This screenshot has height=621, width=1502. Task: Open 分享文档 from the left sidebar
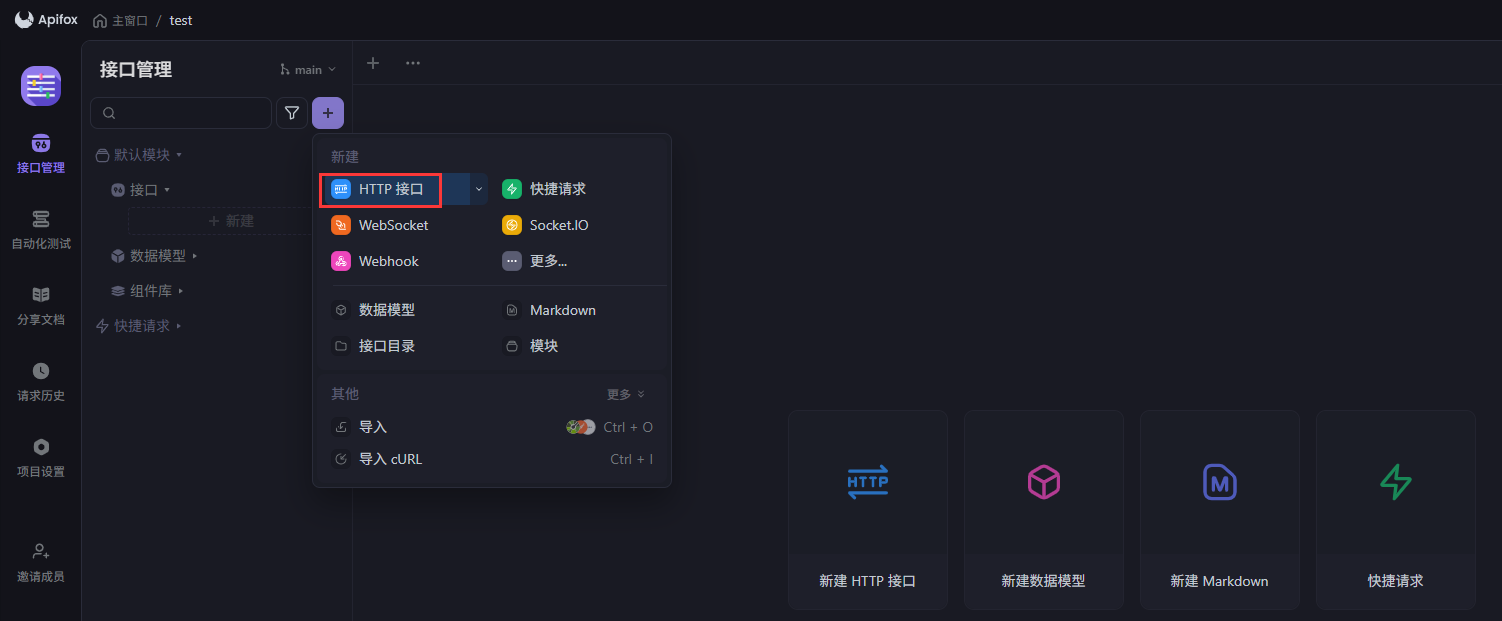point(40,305)
